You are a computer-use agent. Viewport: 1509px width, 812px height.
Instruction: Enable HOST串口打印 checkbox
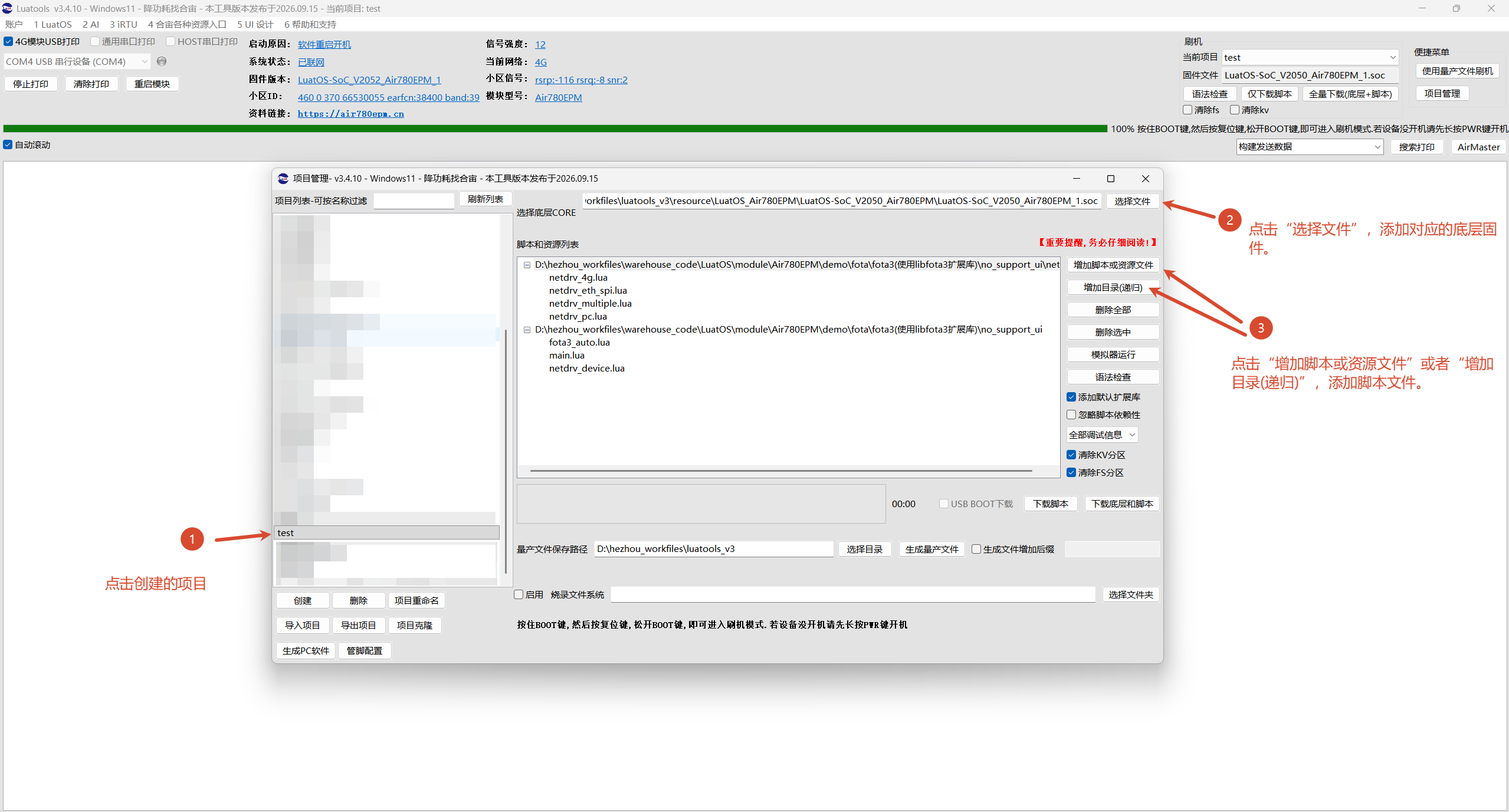point(170,41)
